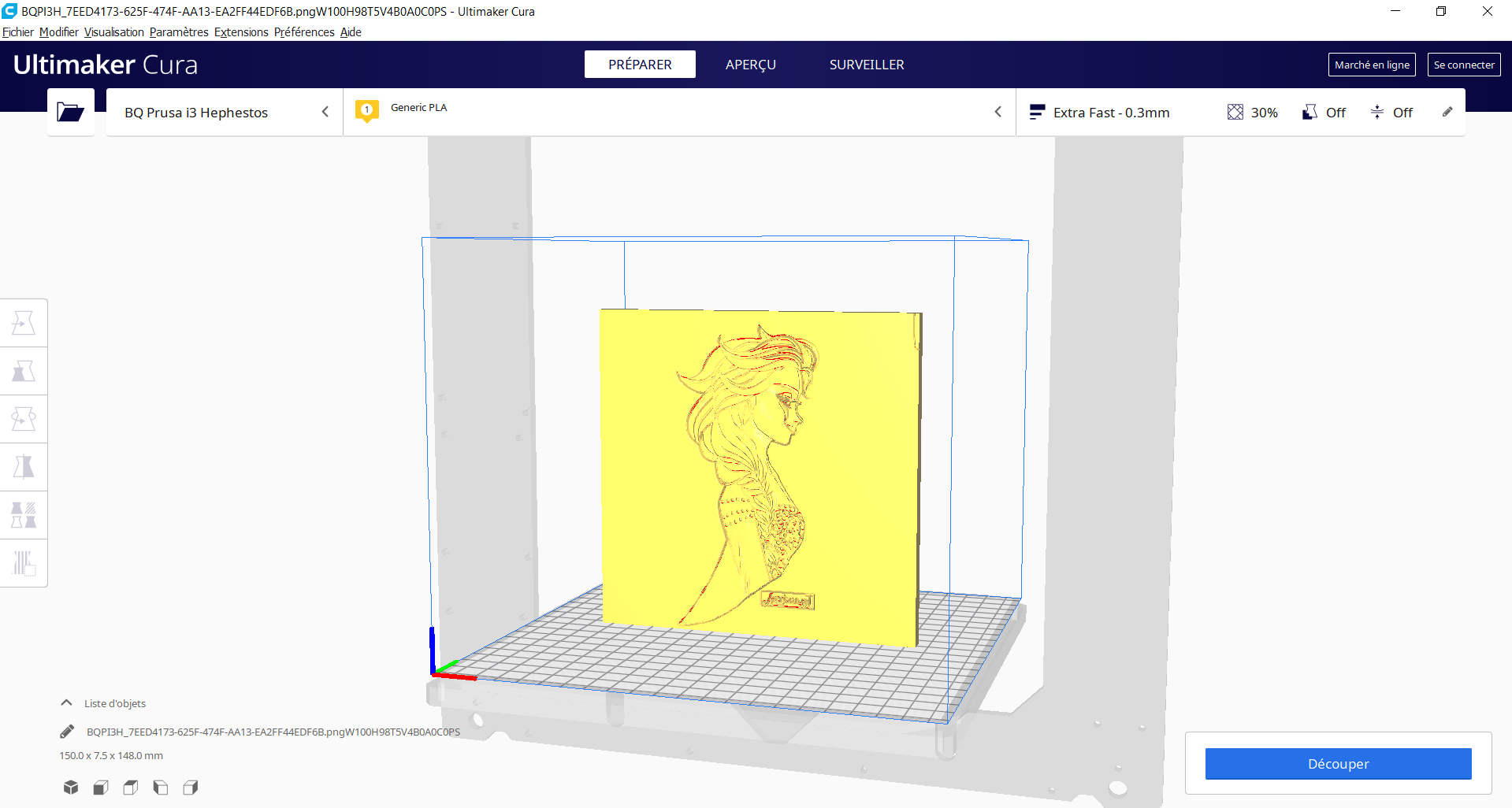Select the Move tool in sidebar

pos(24,323)
